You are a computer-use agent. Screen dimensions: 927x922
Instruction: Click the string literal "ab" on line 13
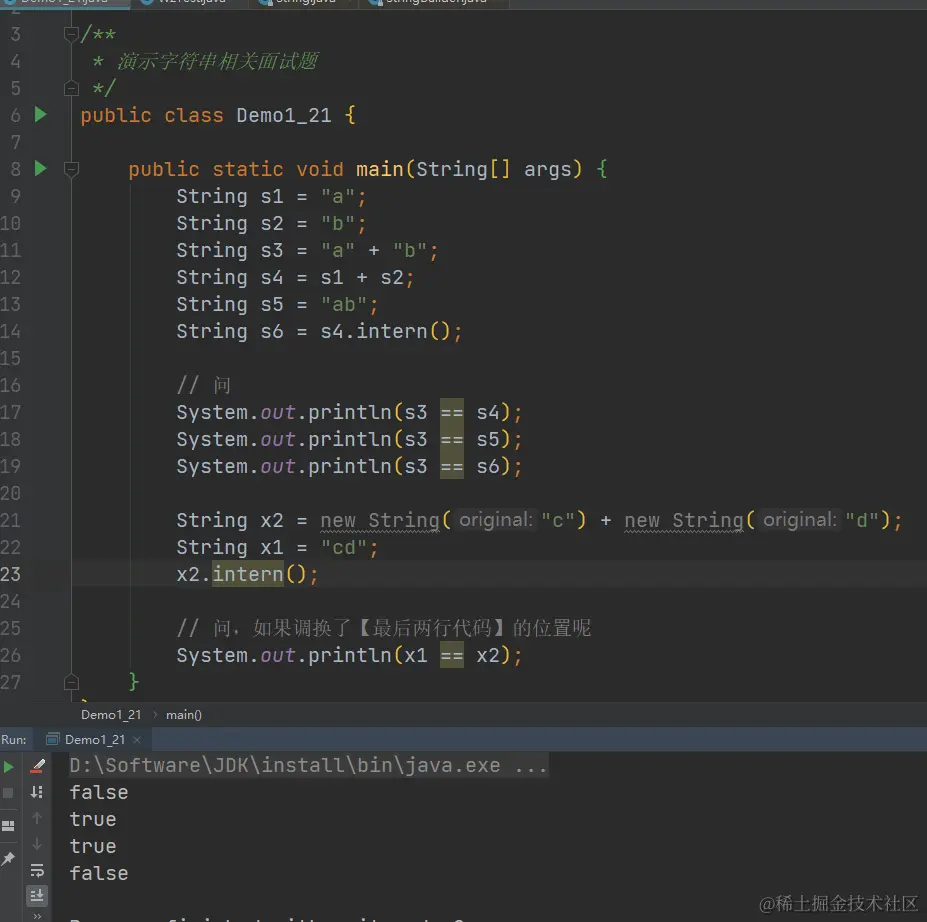tap(344, 304)
